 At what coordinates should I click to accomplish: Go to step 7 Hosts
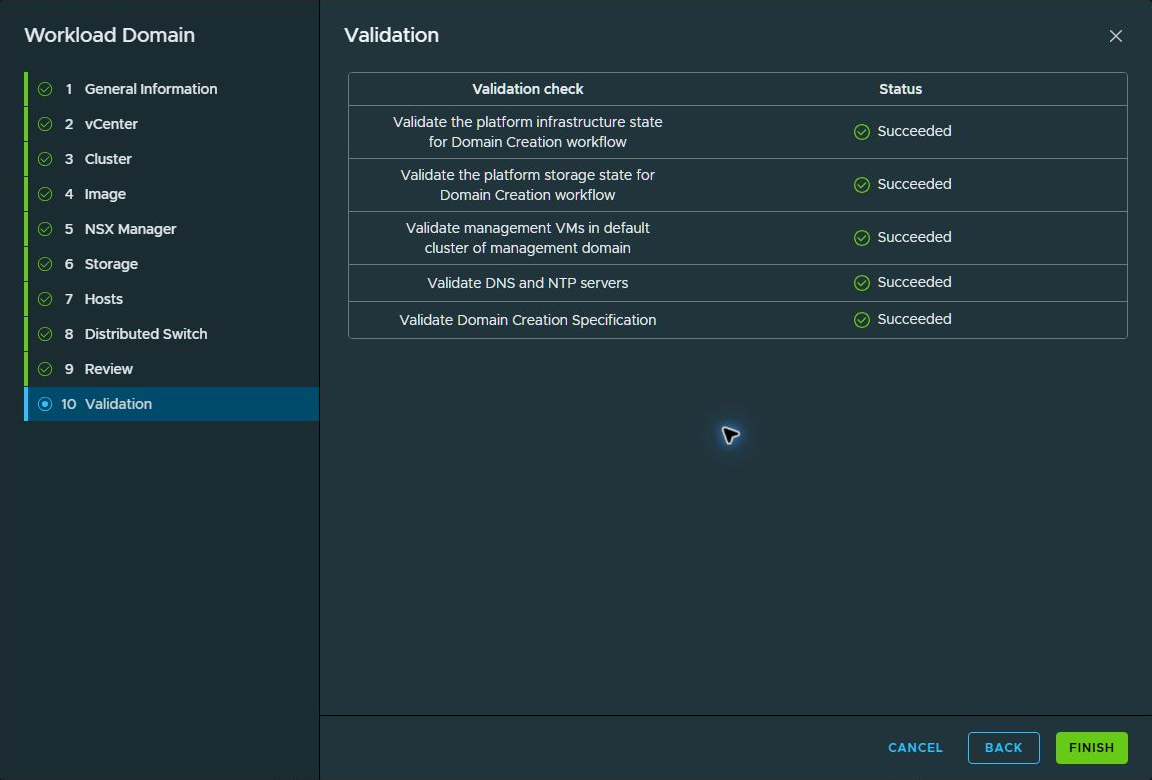tap(172, 299)
